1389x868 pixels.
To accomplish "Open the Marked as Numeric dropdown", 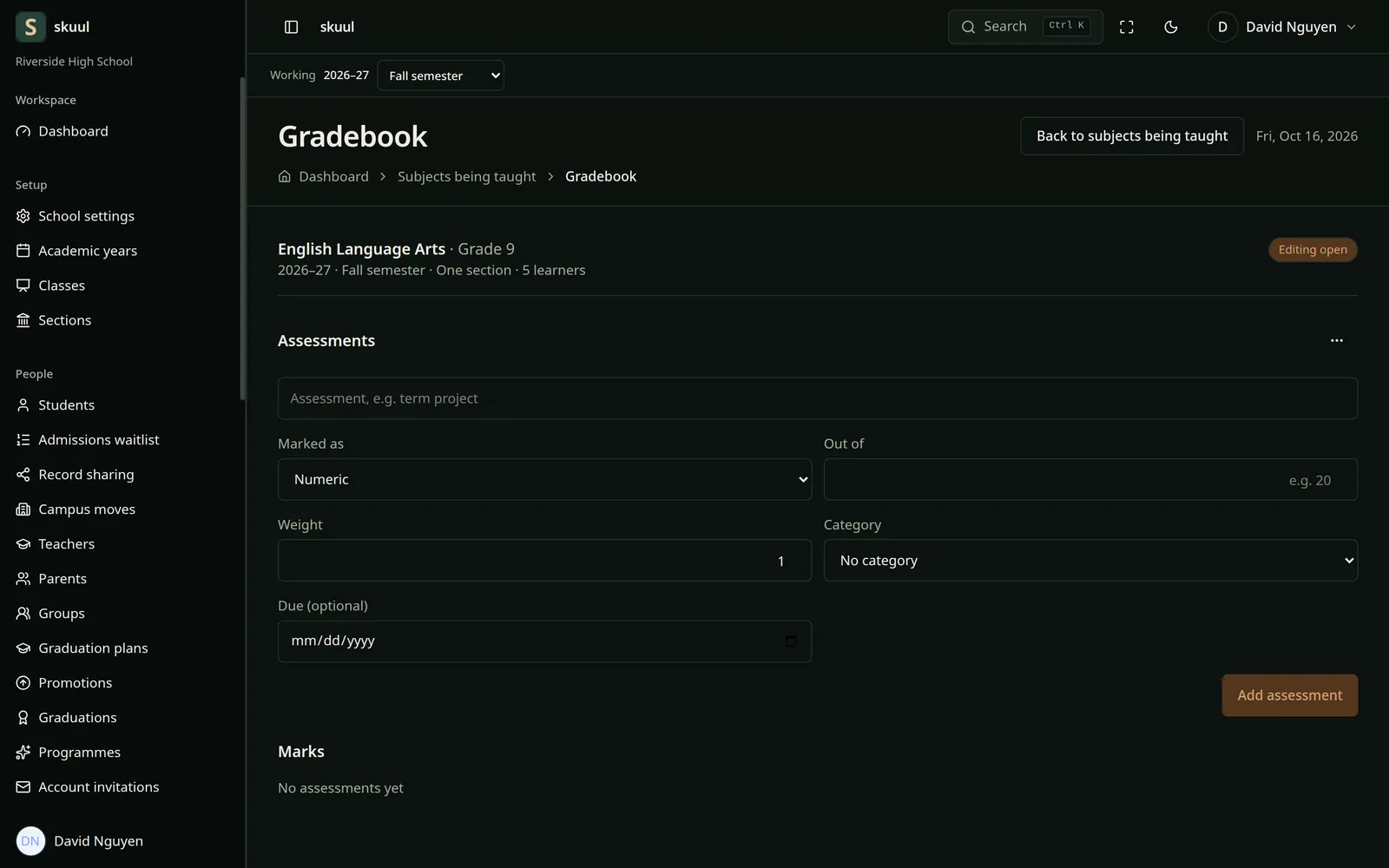I will point(544,479).
